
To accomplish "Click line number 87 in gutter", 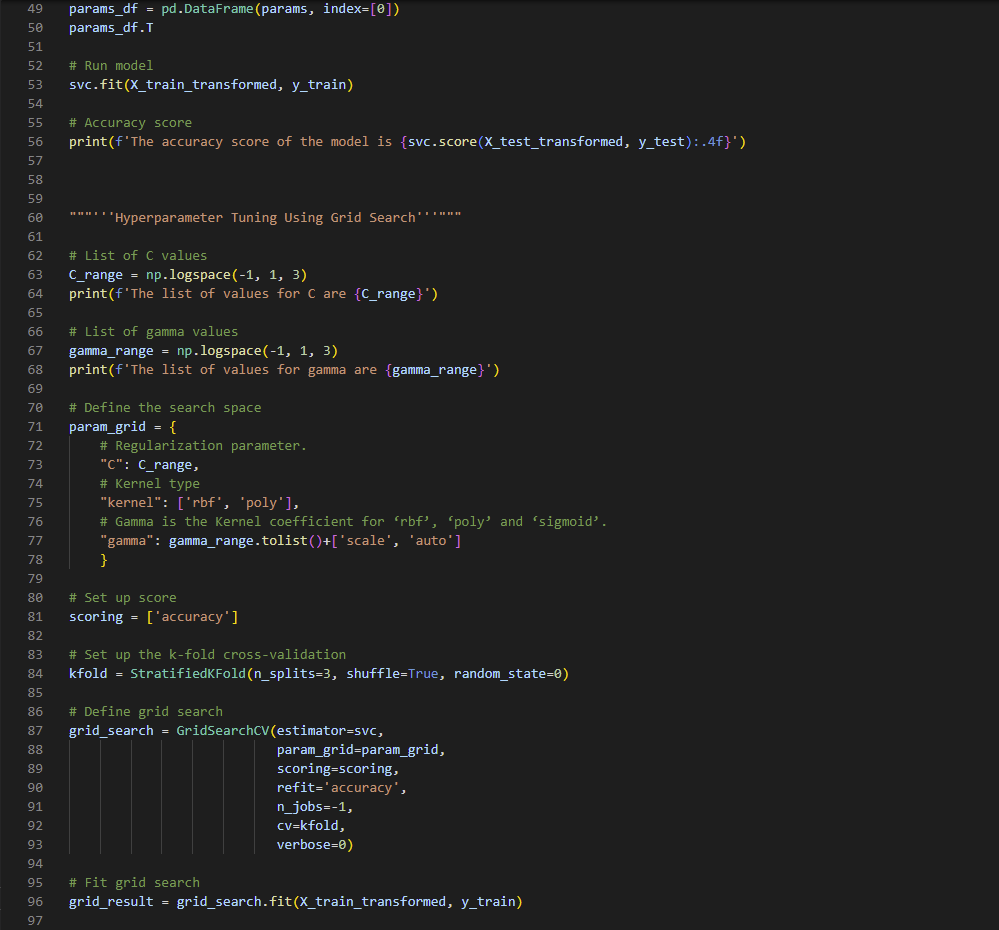I will pyautogui.click(x=35, y=731).
